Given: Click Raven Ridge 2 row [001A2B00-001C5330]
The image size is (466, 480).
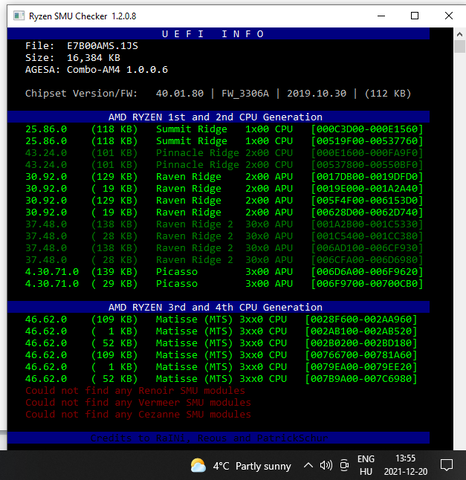Looking at the screenshot, I should 224,224.
